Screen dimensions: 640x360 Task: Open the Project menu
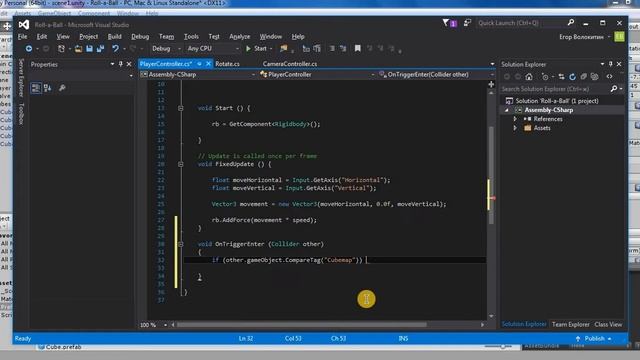(88, 36)
